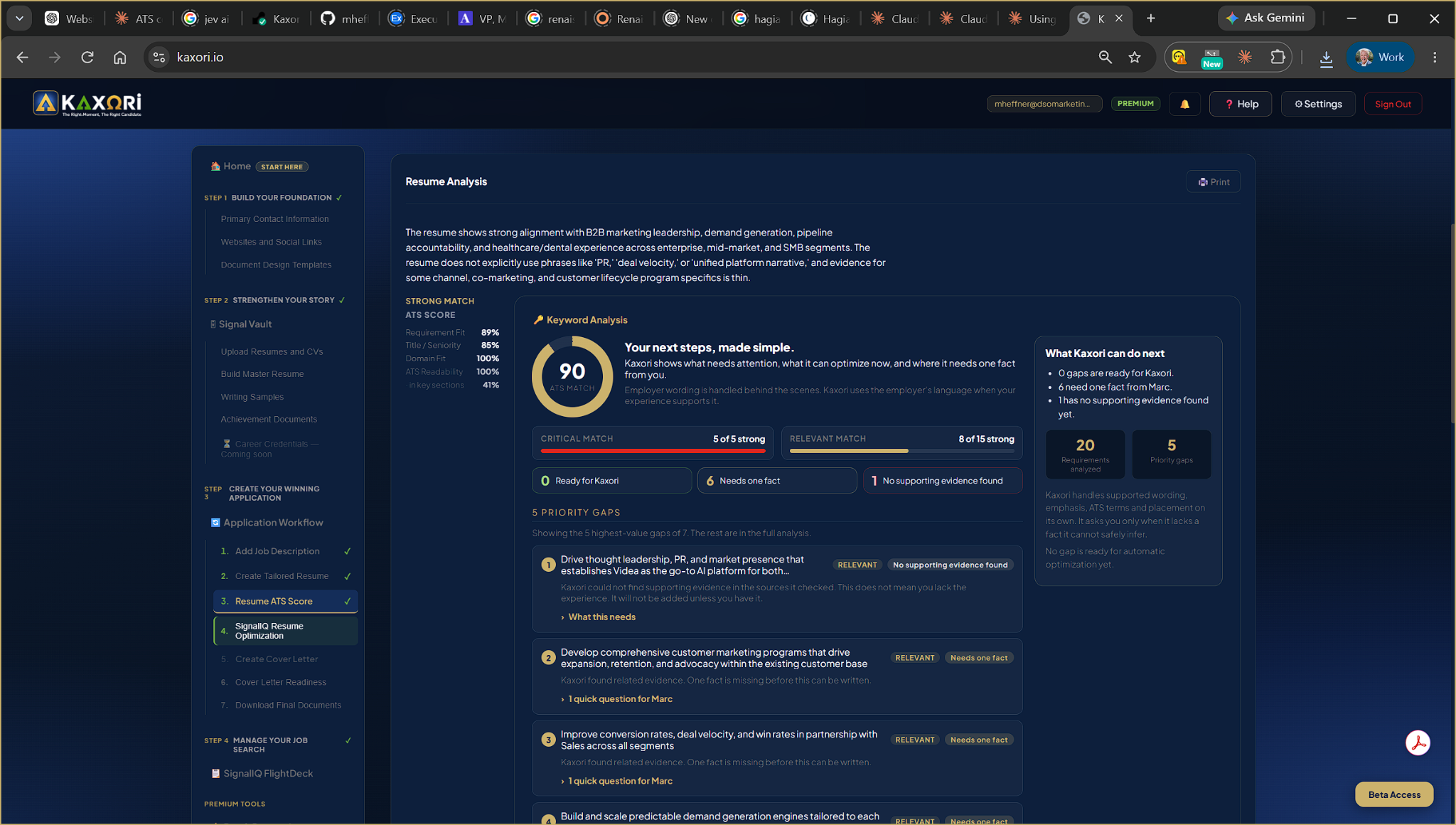Click the browser forward arrow
1456x825 pixels.
55,58
